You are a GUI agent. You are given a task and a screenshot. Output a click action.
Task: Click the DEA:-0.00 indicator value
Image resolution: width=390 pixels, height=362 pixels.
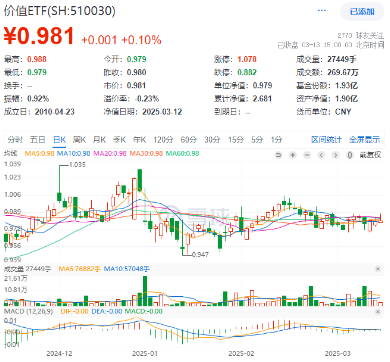(107, 311)
